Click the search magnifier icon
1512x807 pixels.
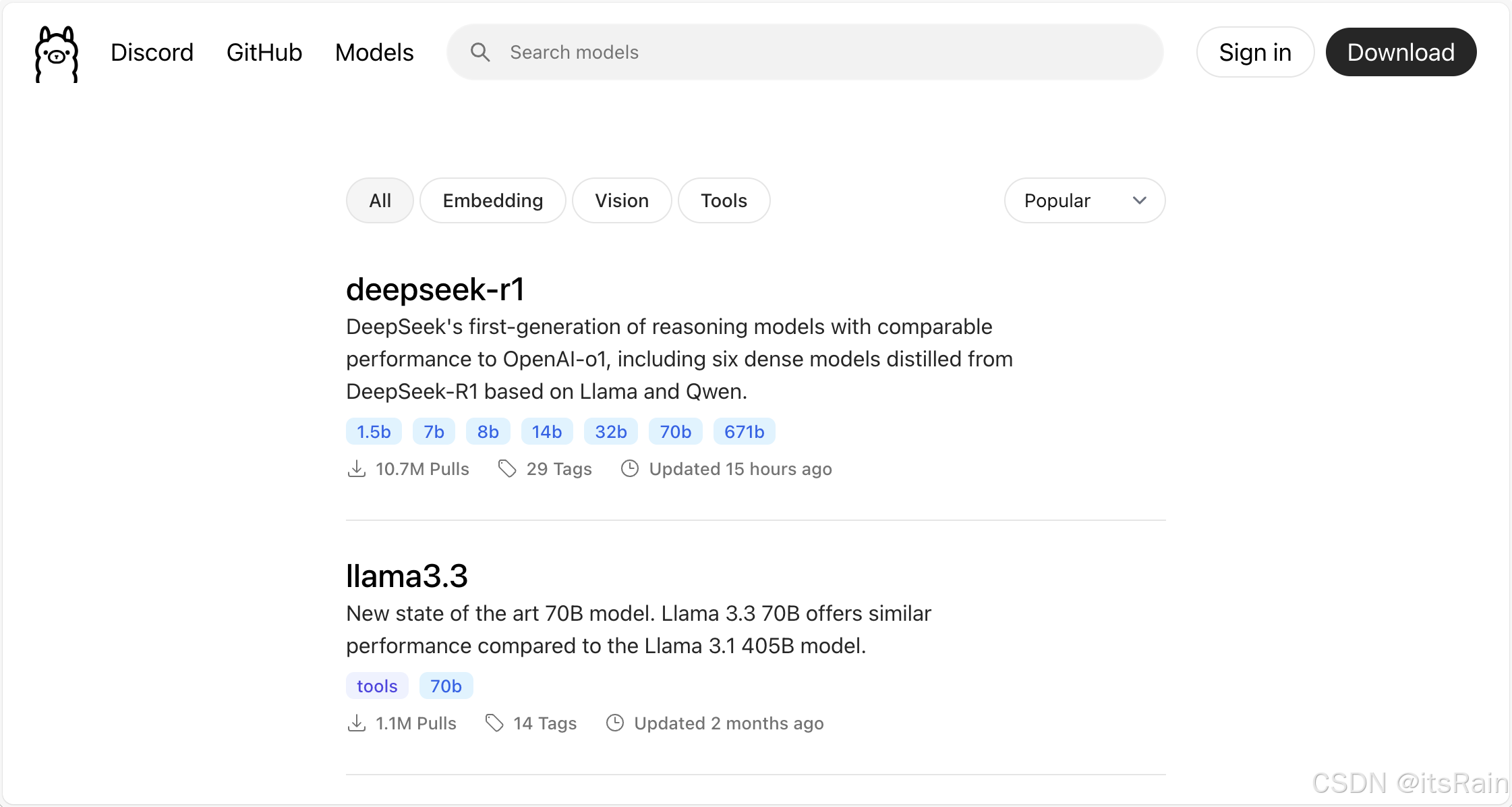(480, 52)
